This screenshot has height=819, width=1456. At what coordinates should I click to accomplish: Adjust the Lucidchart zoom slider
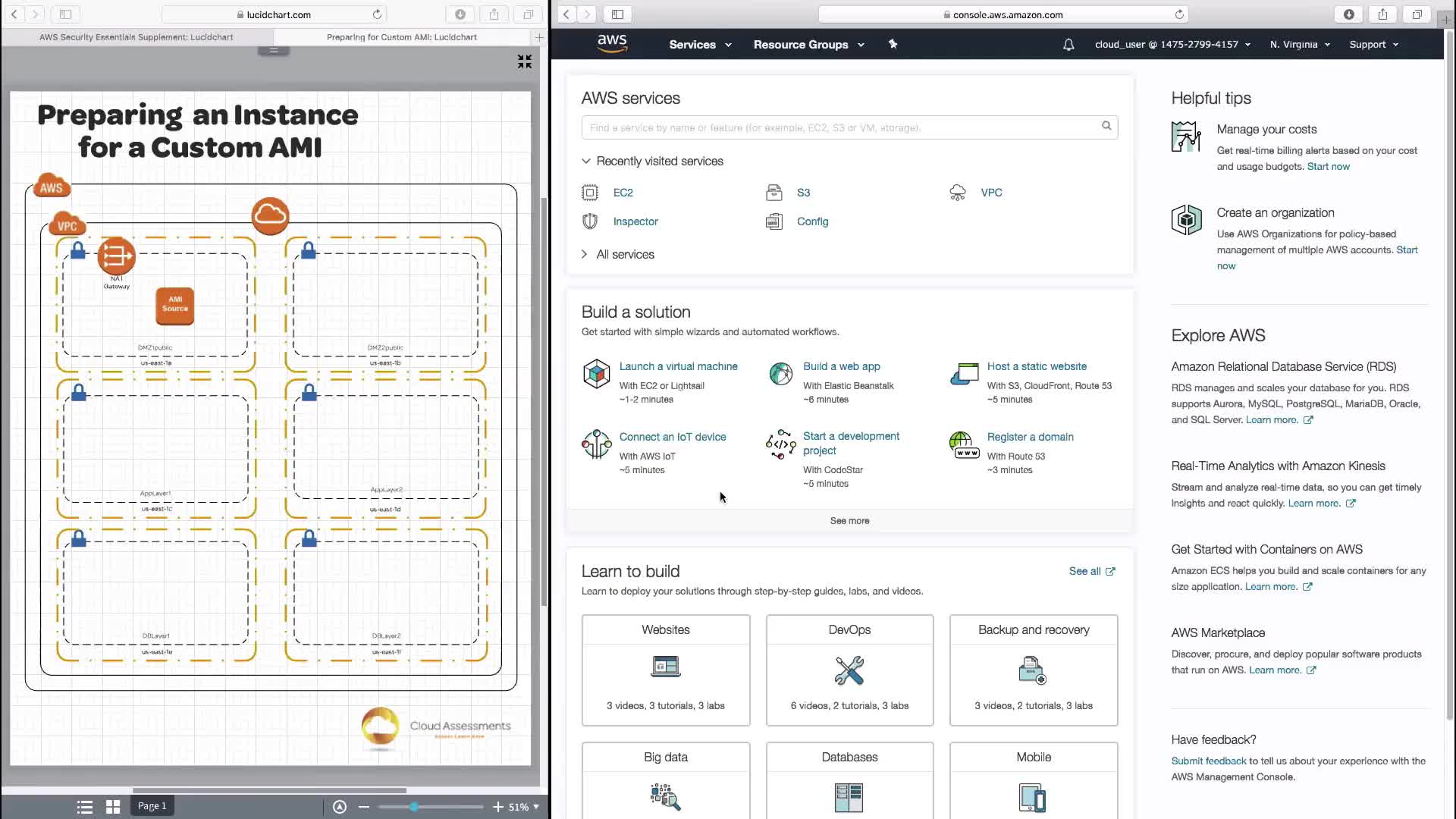click(414, 807)
